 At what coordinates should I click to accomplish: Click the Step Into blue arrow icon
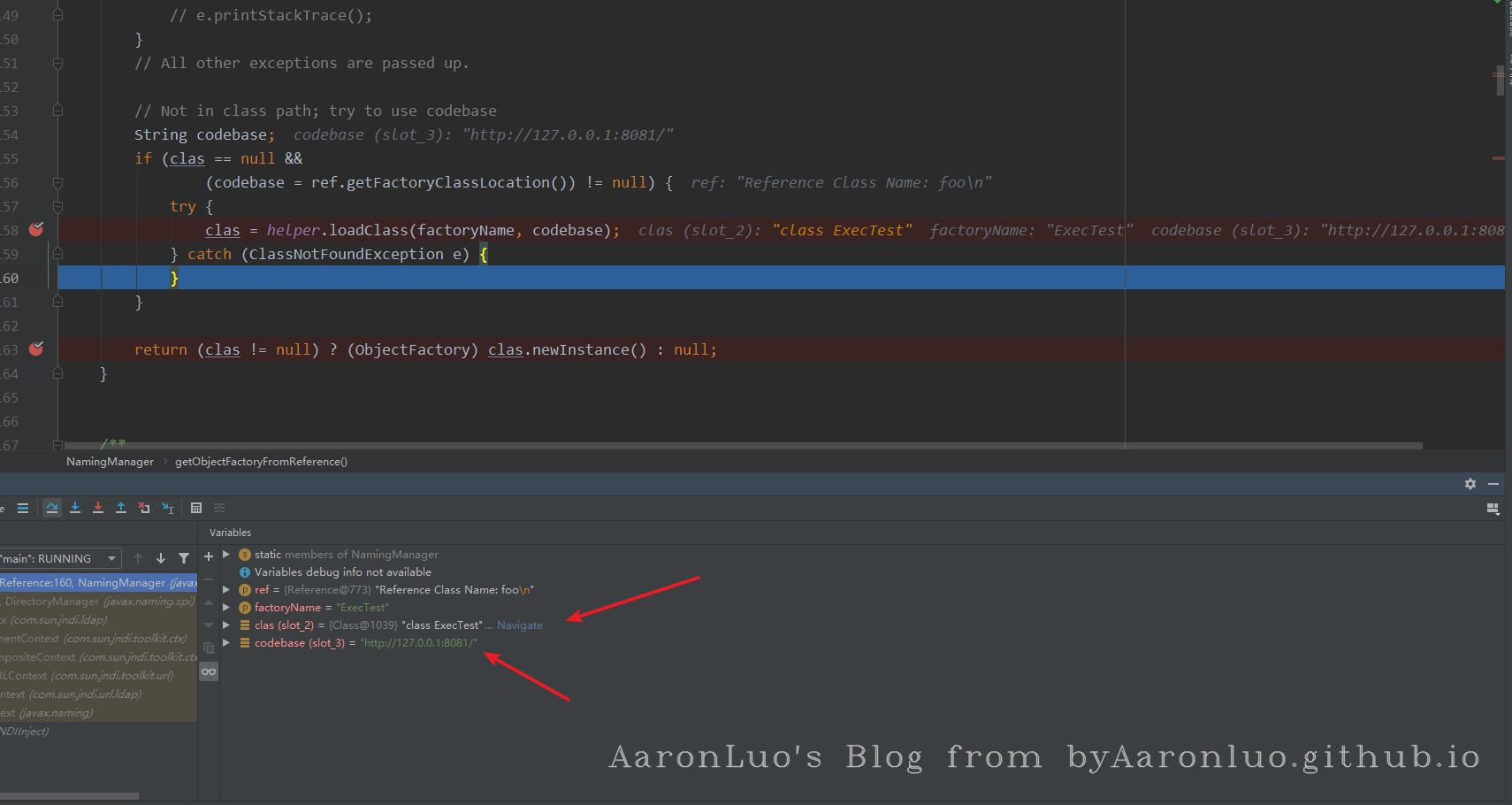75,508
